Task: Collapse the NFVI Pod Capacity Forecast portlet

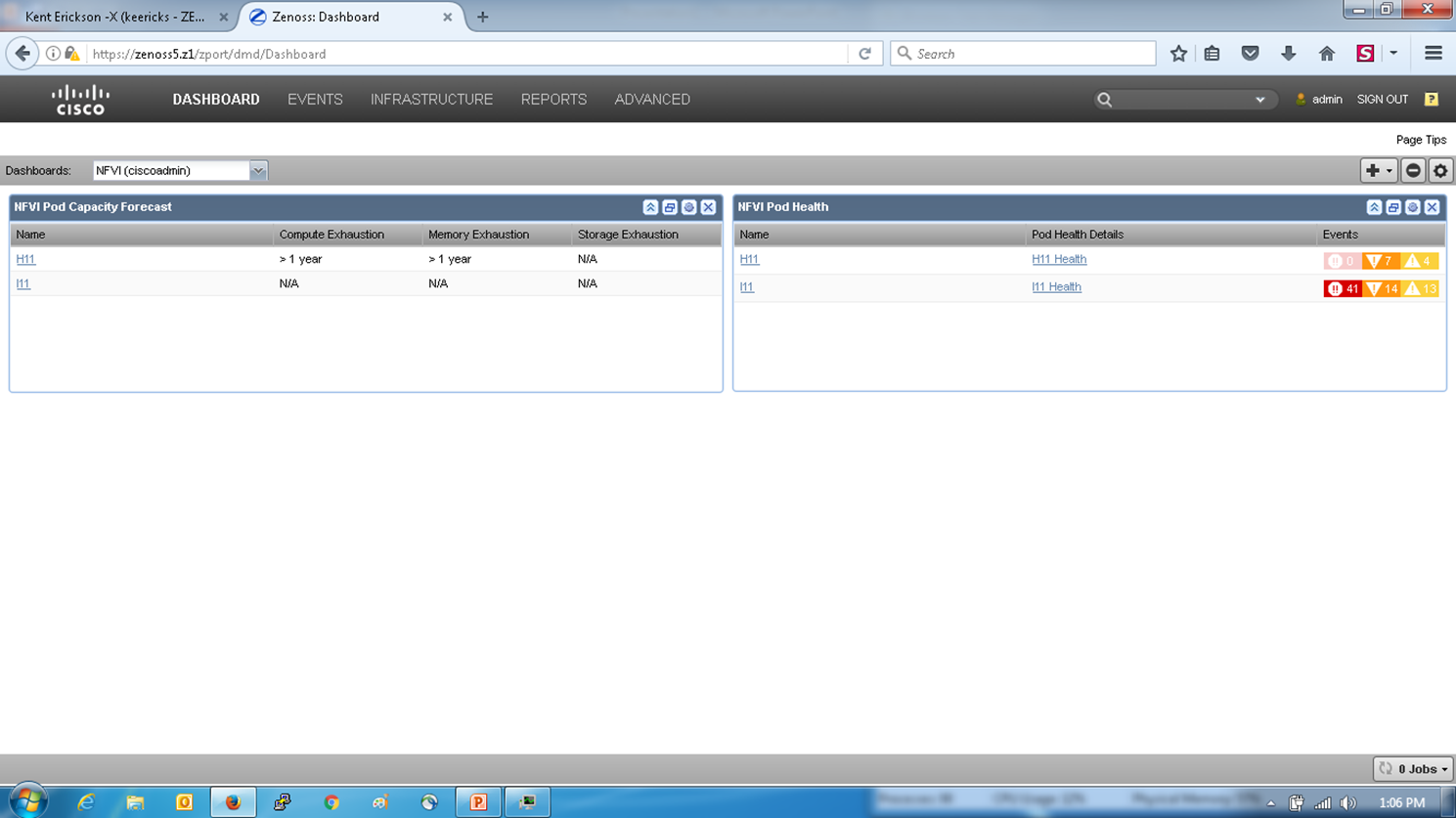Action: click(650, 207)
